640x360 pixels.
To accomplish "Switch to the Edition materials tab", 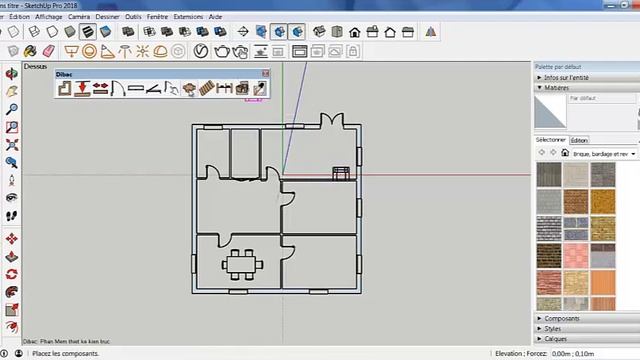I will [x=579, y=140].
